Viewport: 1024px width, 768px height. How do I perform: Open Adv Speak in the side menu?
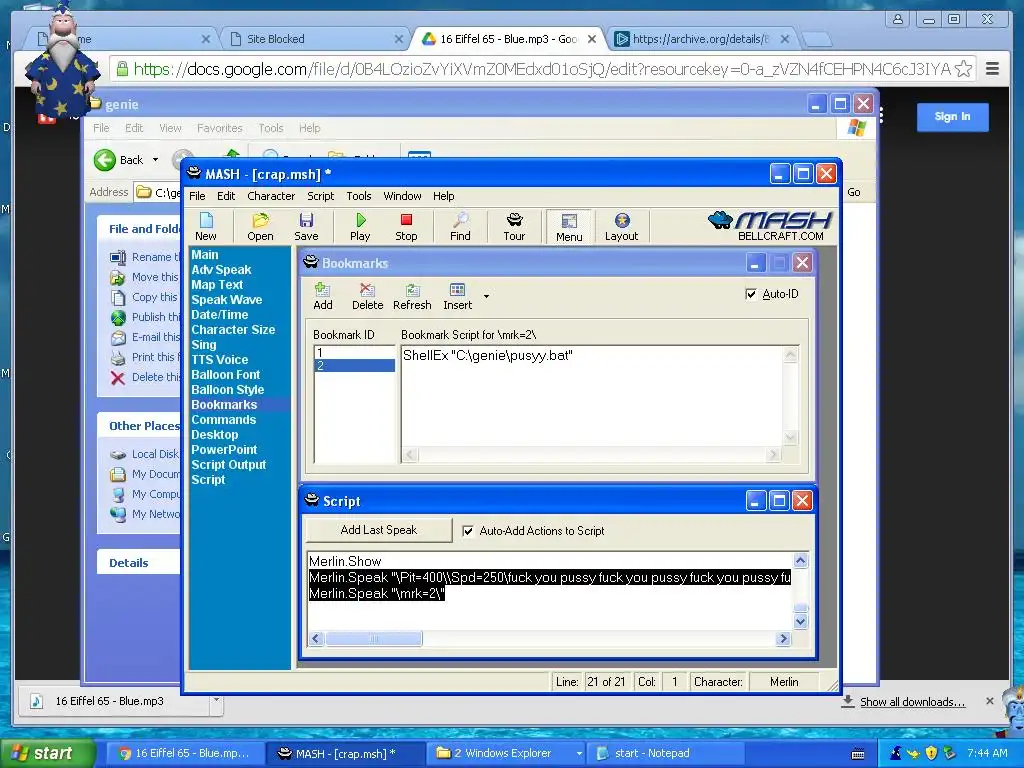tap(221, 270)
